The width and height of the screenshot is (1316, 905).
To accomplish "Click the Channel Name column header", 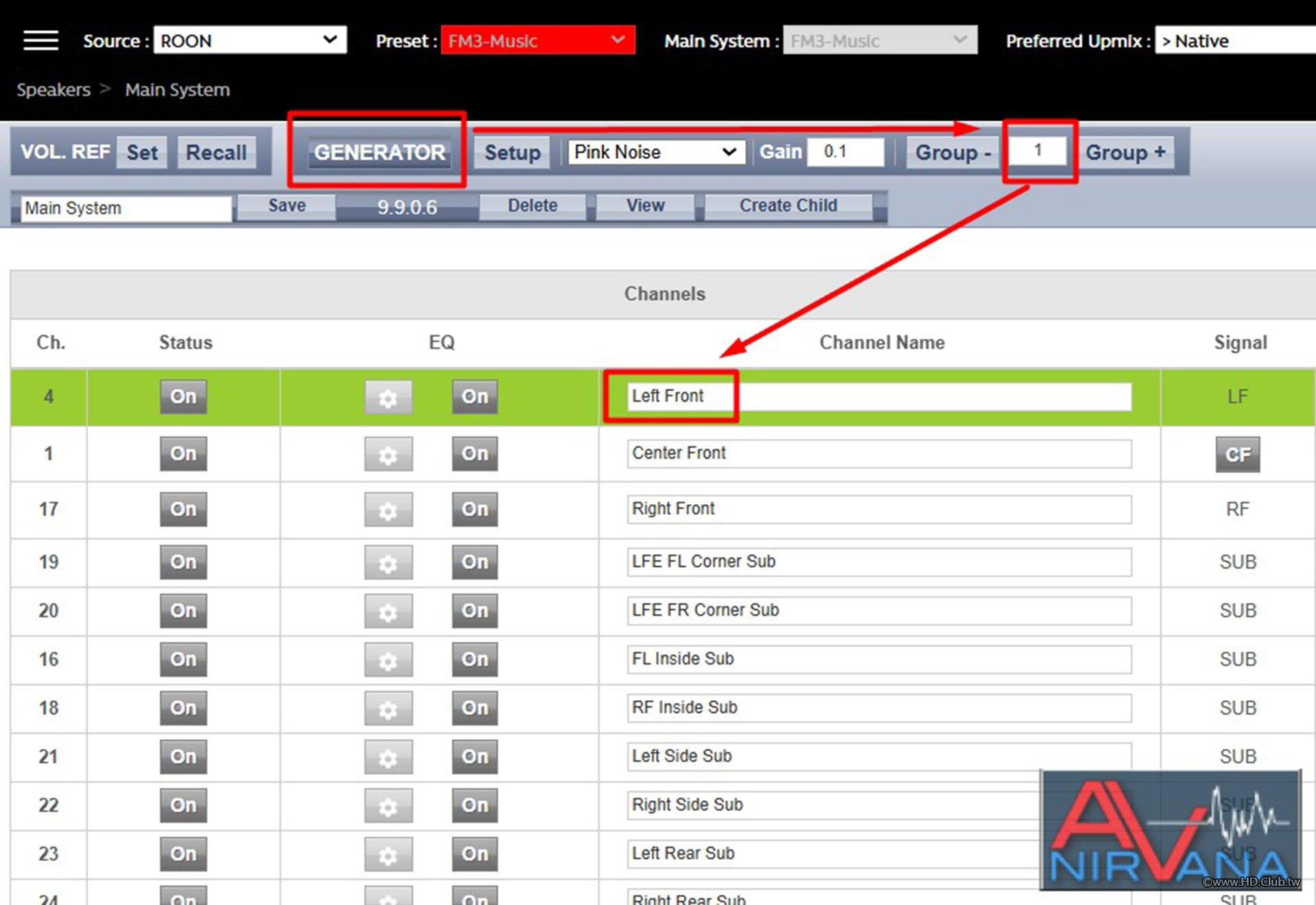I will 882,343.
